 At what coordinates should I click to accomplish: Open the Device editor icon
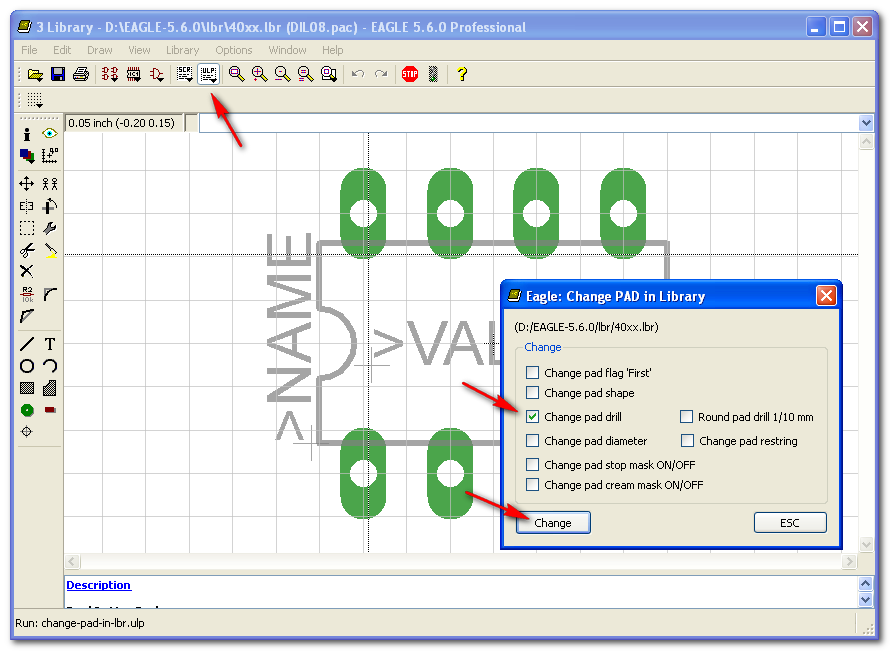(110, 74)
